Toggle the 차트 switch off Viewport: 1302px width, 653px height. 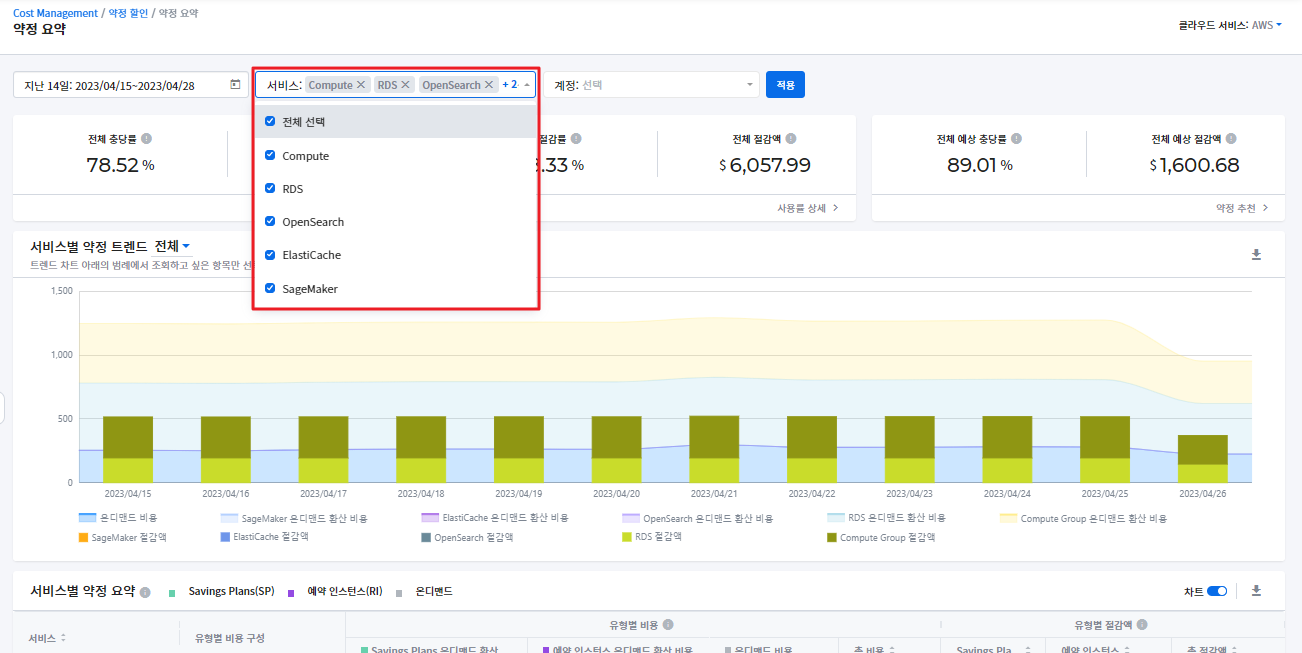pos(1217,591)
